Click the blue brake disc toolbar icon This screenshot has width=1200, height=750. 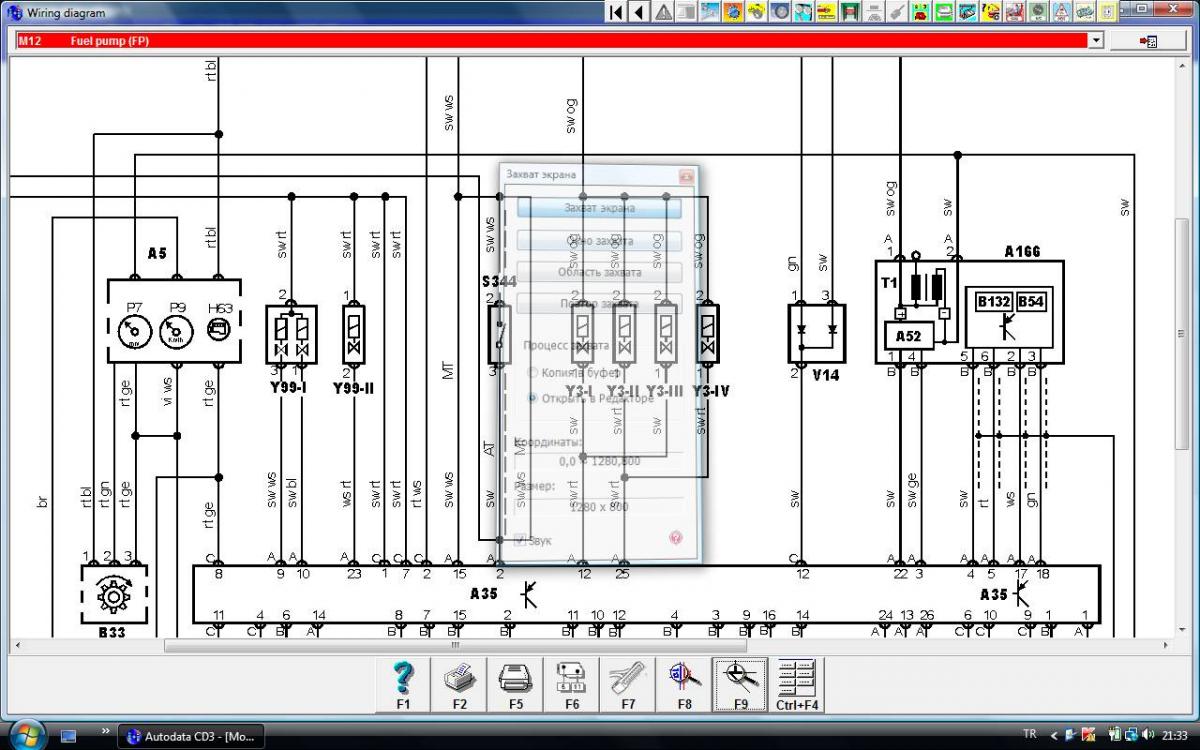point(781,12)
